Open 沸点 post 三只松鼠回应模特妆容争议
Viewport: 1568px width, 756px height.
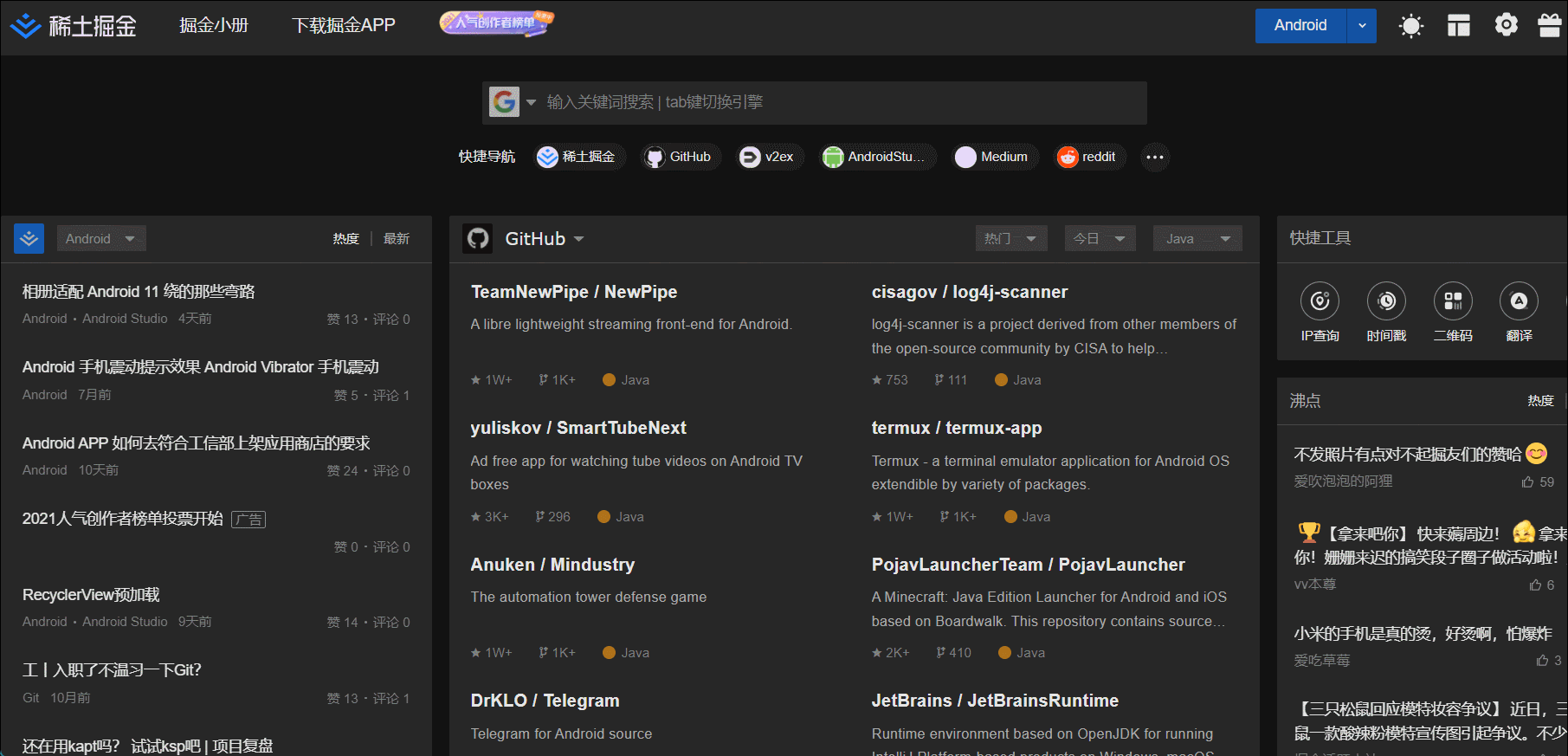point(1430,721)
